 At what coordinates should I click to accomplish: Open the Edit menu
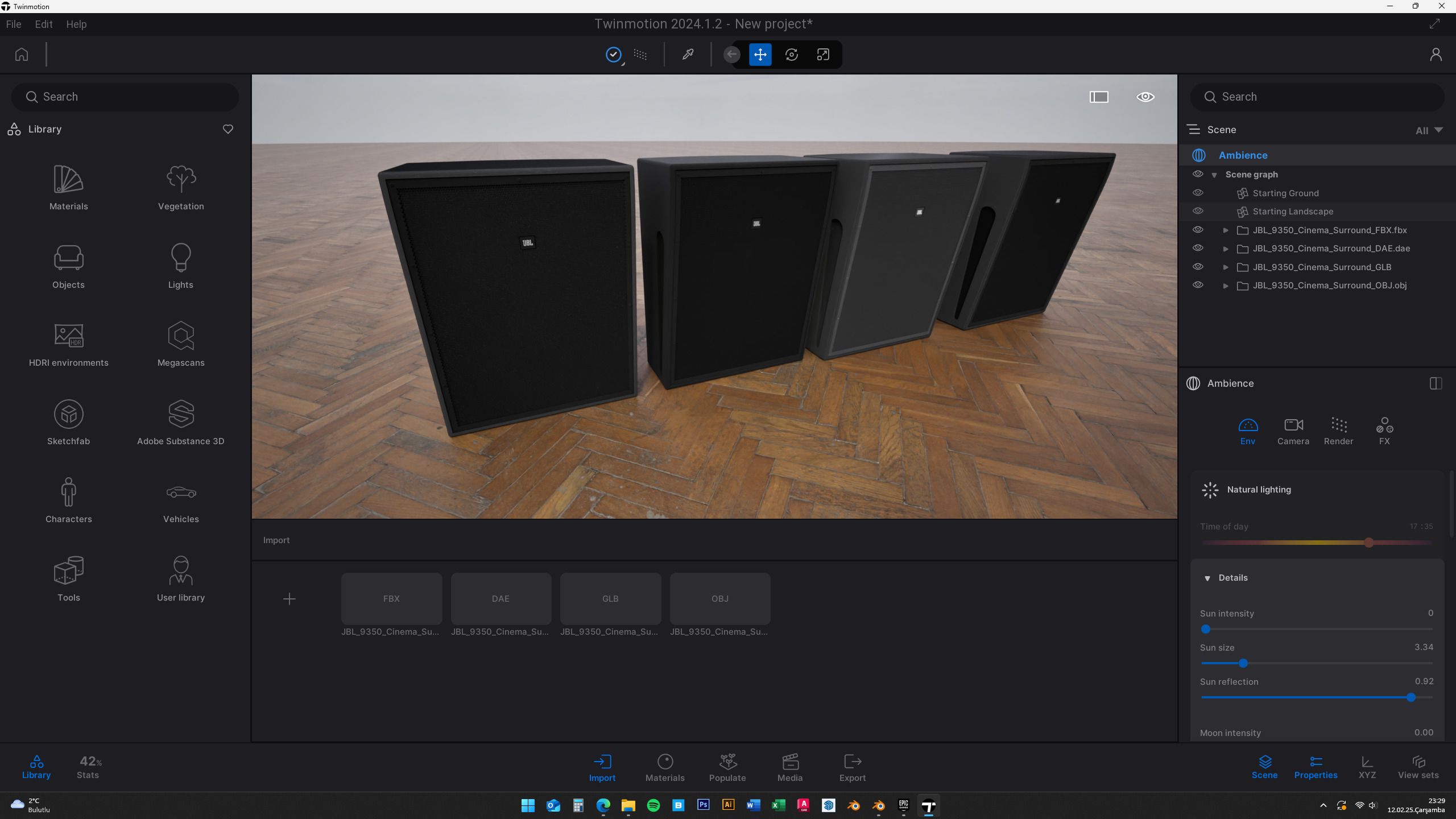(x=44, y=24)
